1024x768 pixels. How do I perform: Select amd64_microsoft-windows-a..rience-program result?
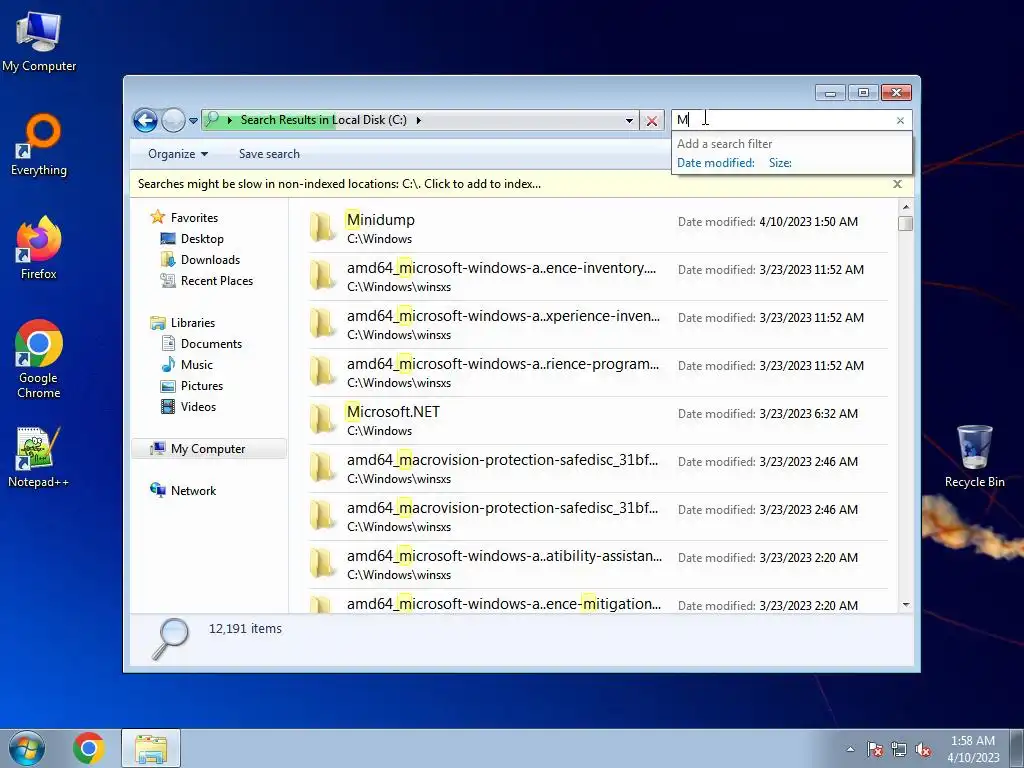598,372
